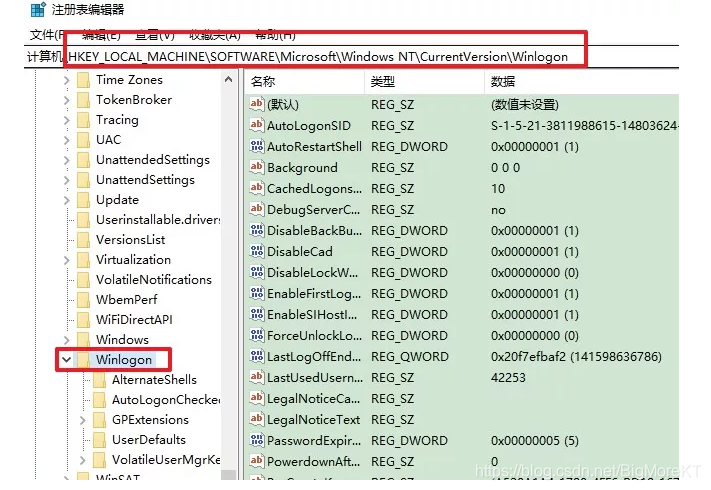711x490 pixels.
Task: Select the DisableLockW value name
Action: tap(312, 272)
